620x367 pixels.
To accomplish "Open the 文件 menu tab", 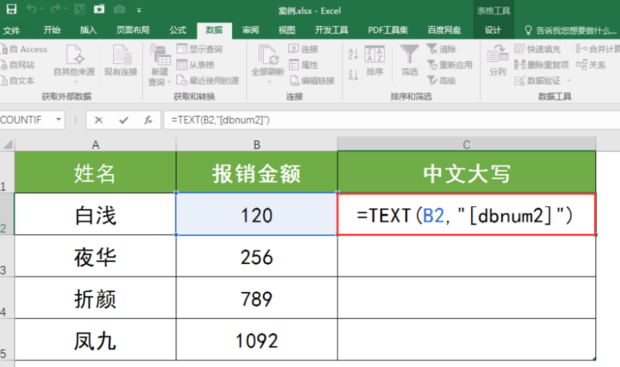I will [x=11, y=30].
